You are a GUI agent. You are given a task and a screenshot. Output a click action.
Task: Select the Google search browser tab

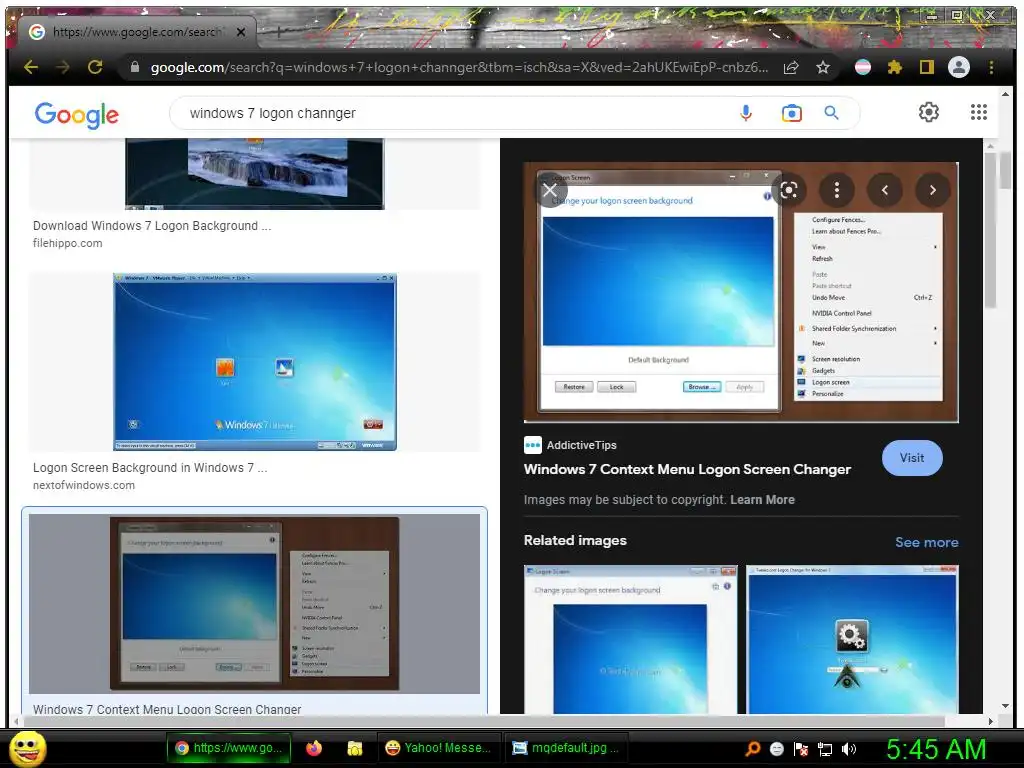(136, 31)
